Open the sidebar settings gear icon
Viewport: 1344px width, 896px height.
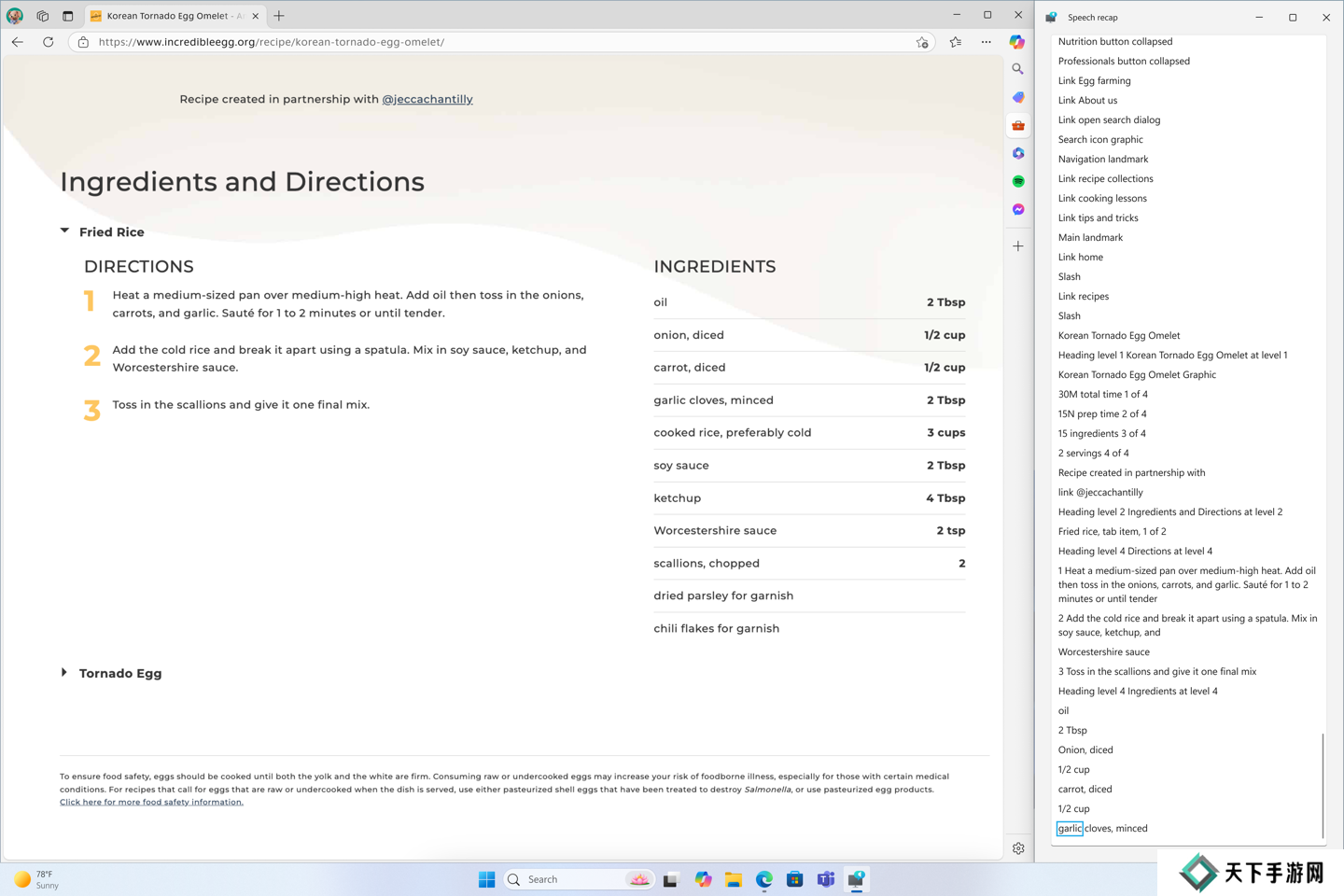click(x=1018, y=848)
